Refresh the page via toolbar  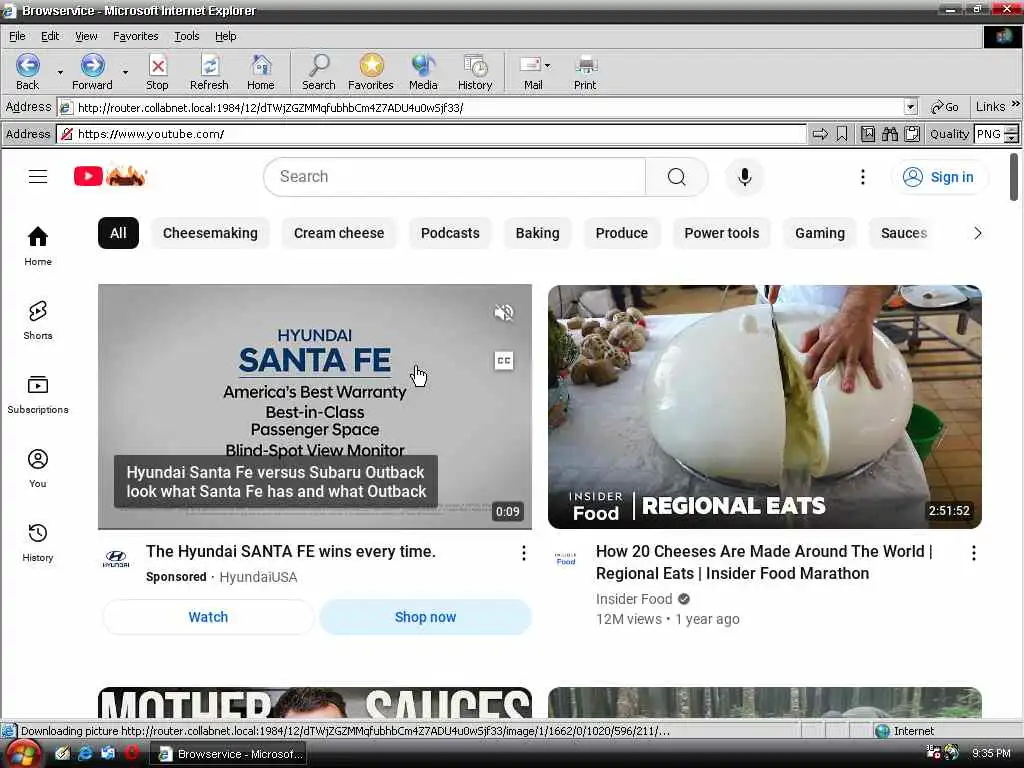[209, 72]
